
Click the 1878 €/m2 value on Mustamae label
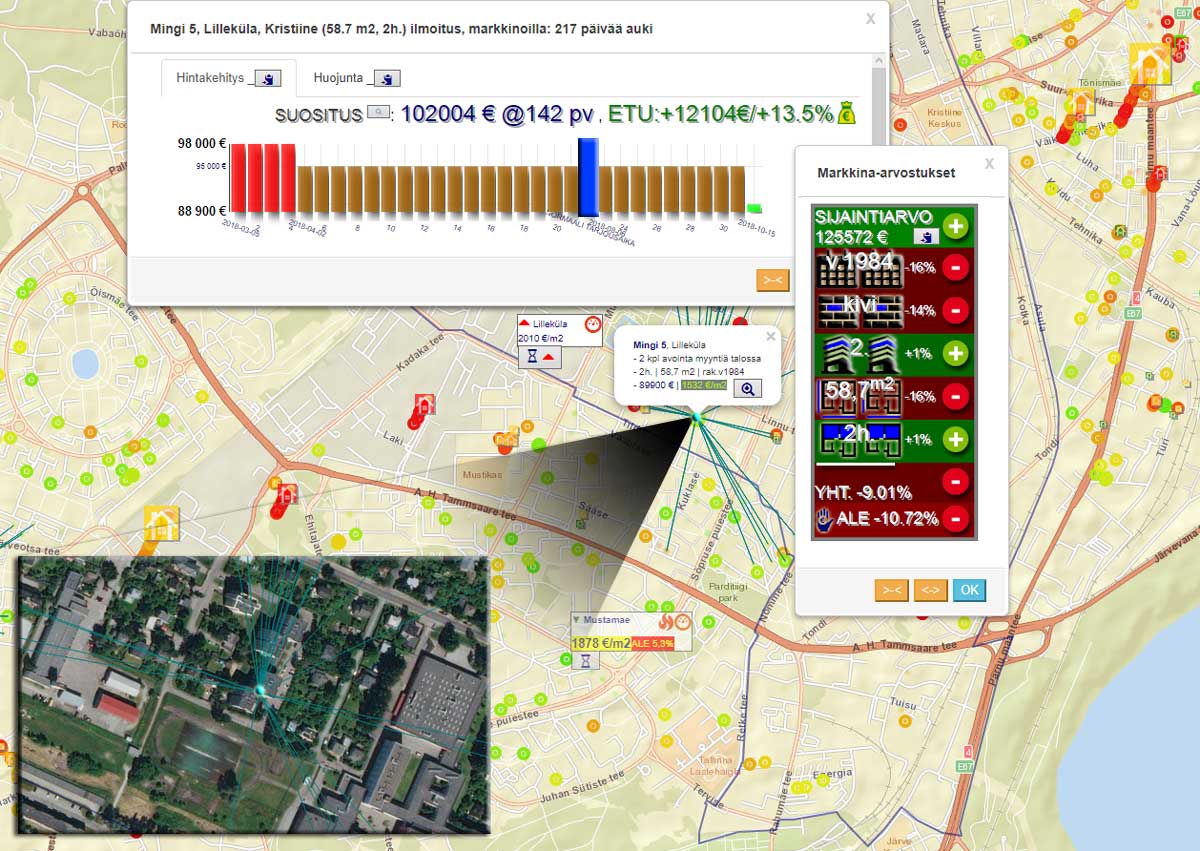tap(601, 642)
